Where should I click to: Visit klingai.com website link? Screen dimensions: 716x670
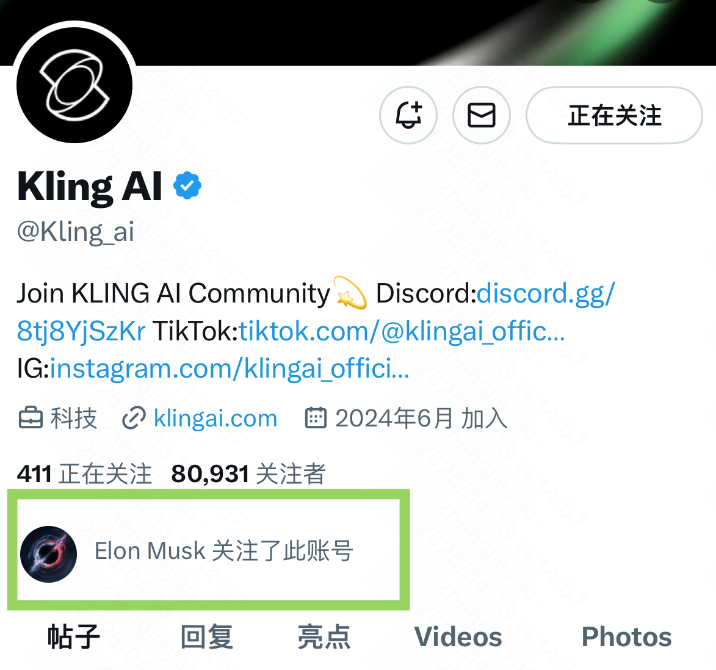pos(215,418)
